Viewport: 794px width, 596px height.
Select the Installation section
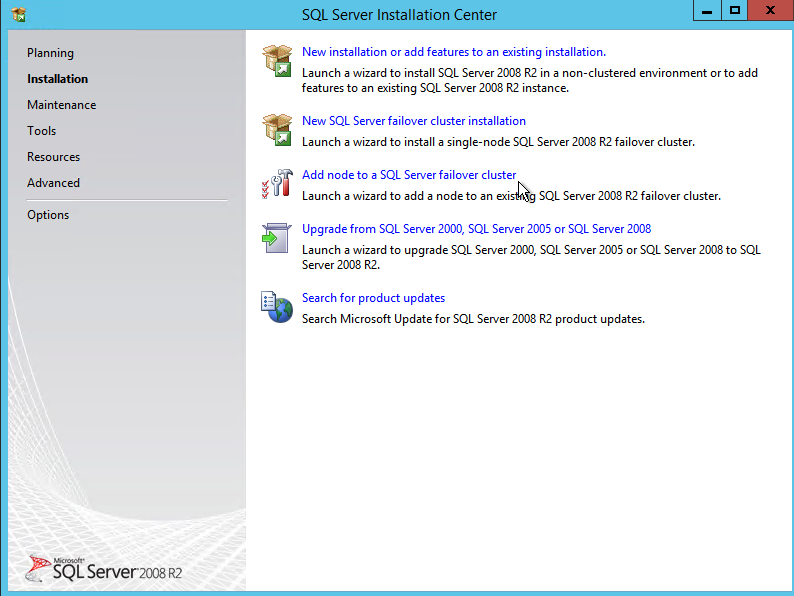click(x=57, y=79)
